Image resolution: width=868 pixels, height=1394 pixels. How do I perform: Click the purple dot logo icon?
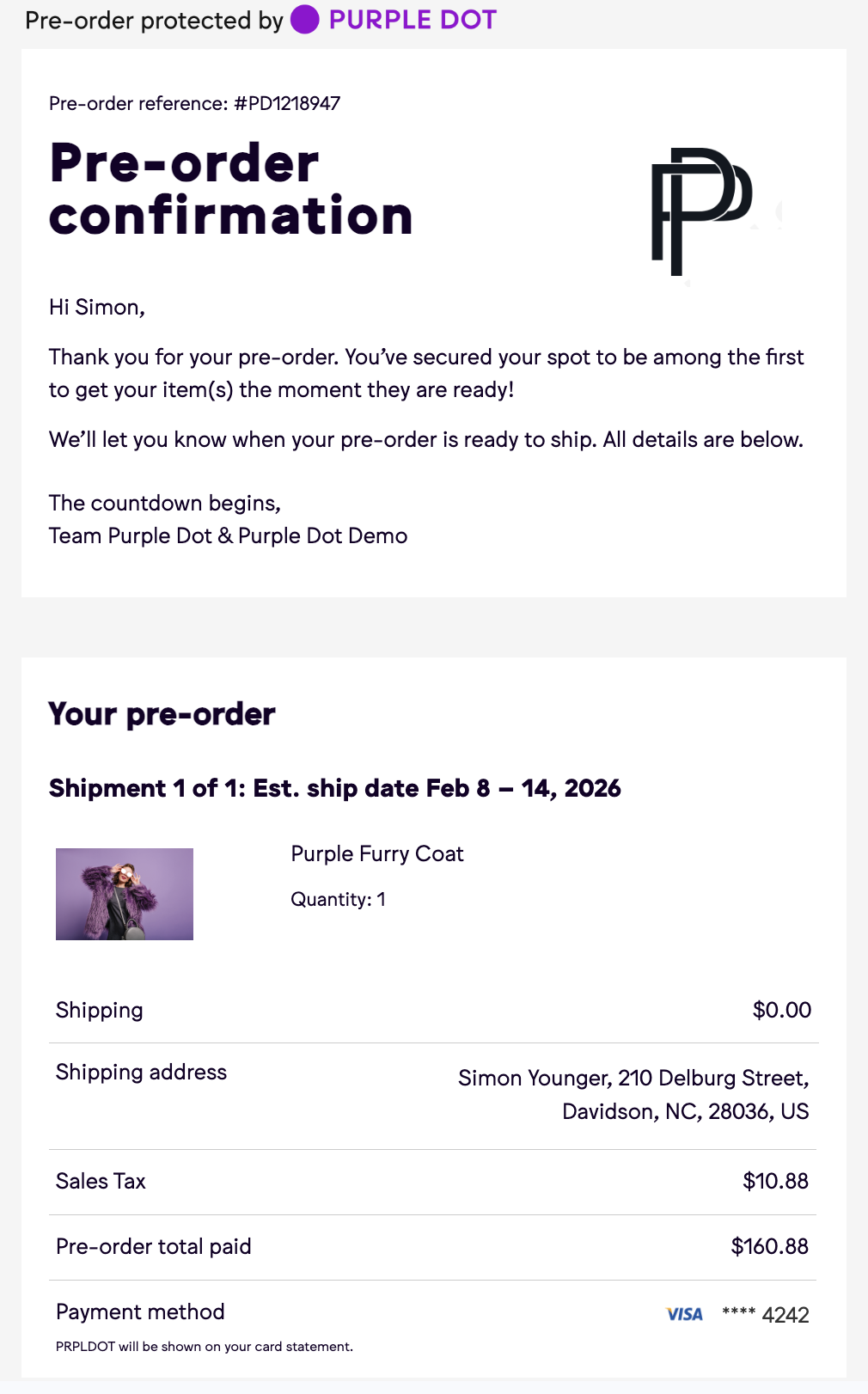coord(304,20)
